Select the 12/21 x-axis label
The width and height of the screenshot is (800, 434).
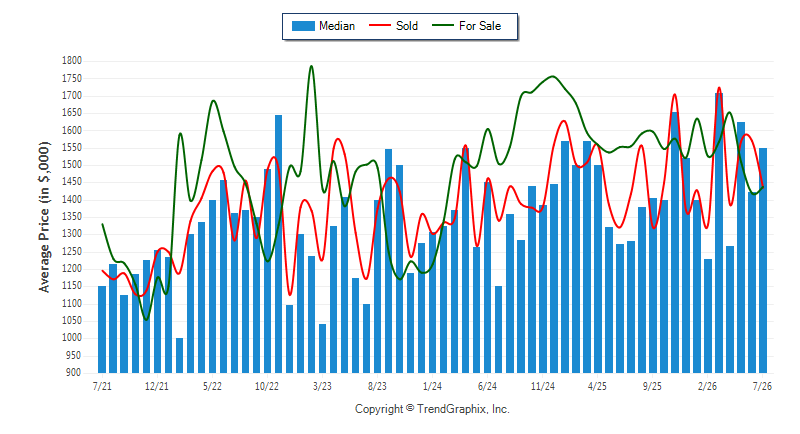coord(157,386)
